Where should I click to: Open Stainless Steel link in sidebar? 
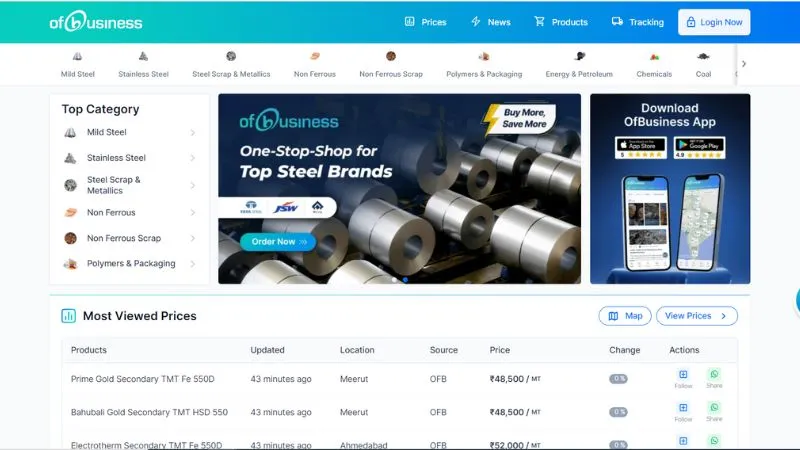pyautogui.click(x=116, y=158)
